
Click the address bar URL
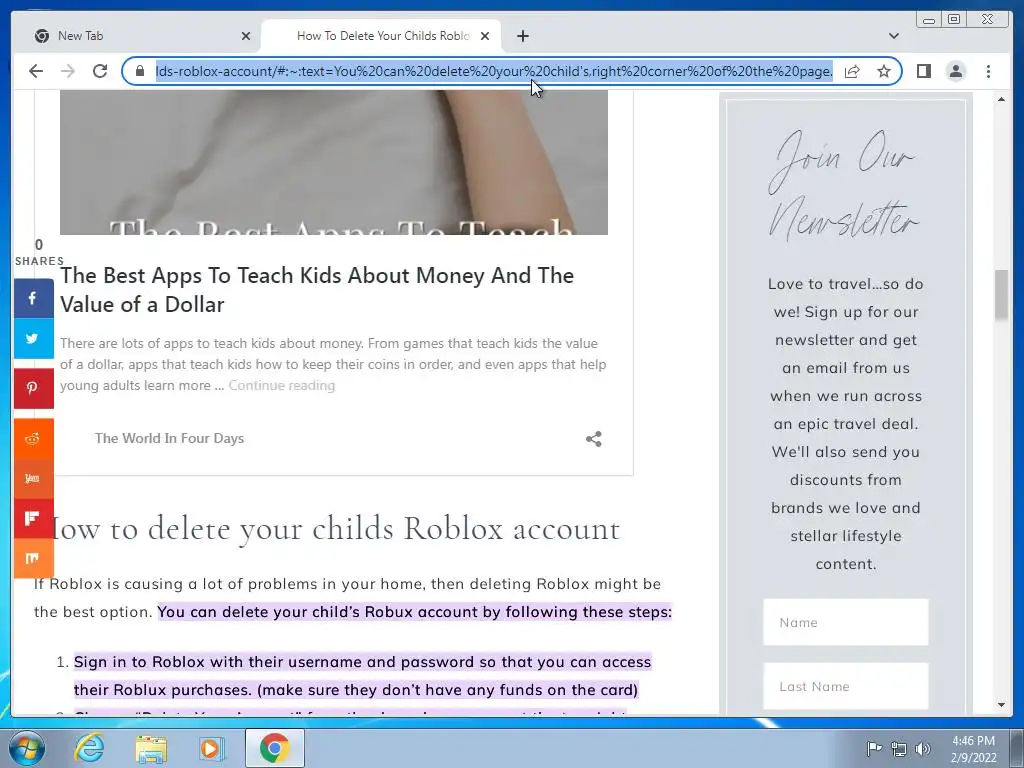494,71
